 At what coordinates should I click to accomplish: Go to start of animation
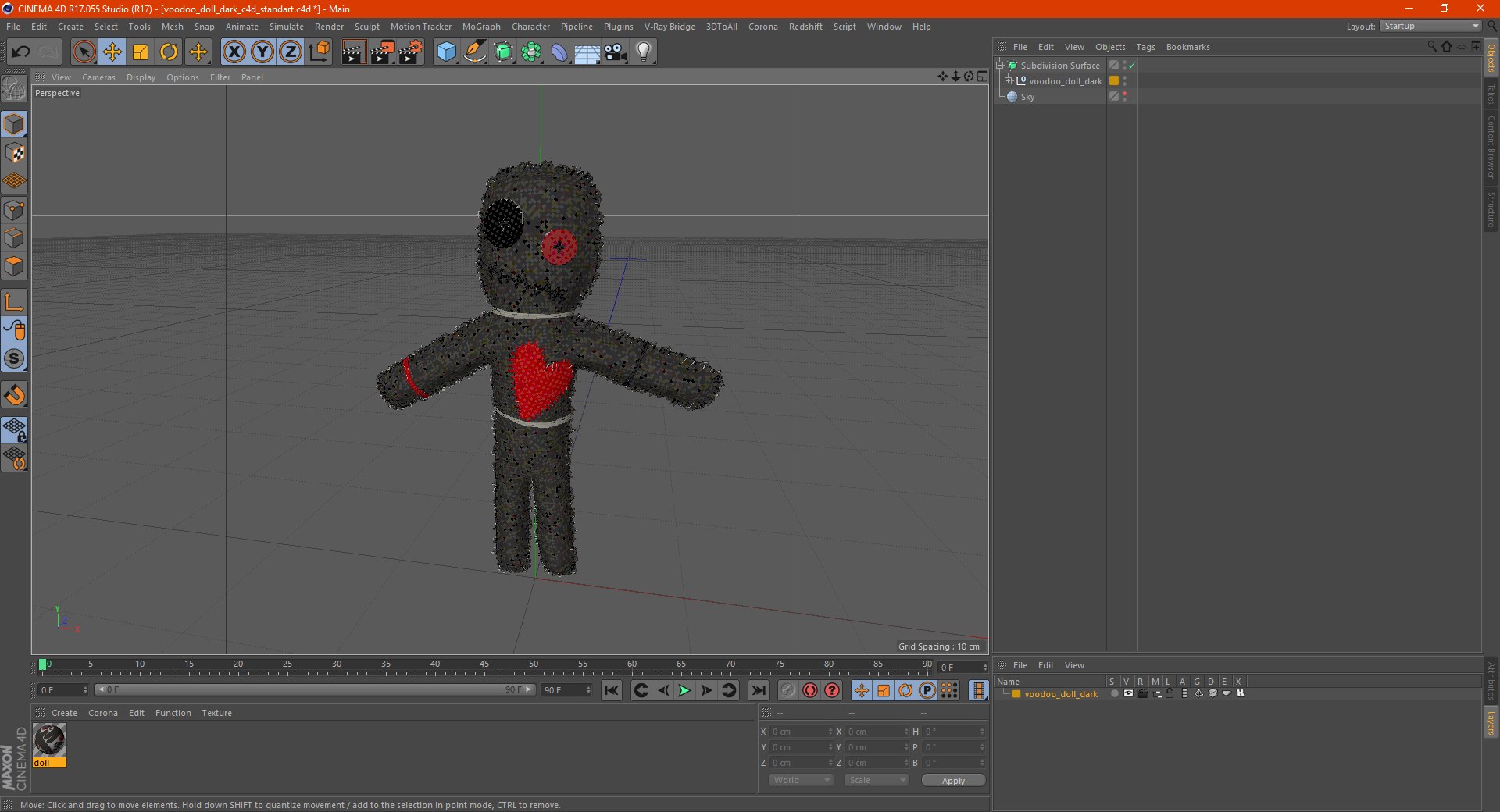612,690
